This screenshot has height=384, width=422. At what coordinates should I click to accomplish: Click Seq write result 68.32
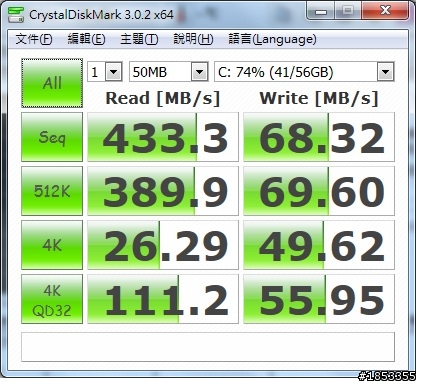319,137
